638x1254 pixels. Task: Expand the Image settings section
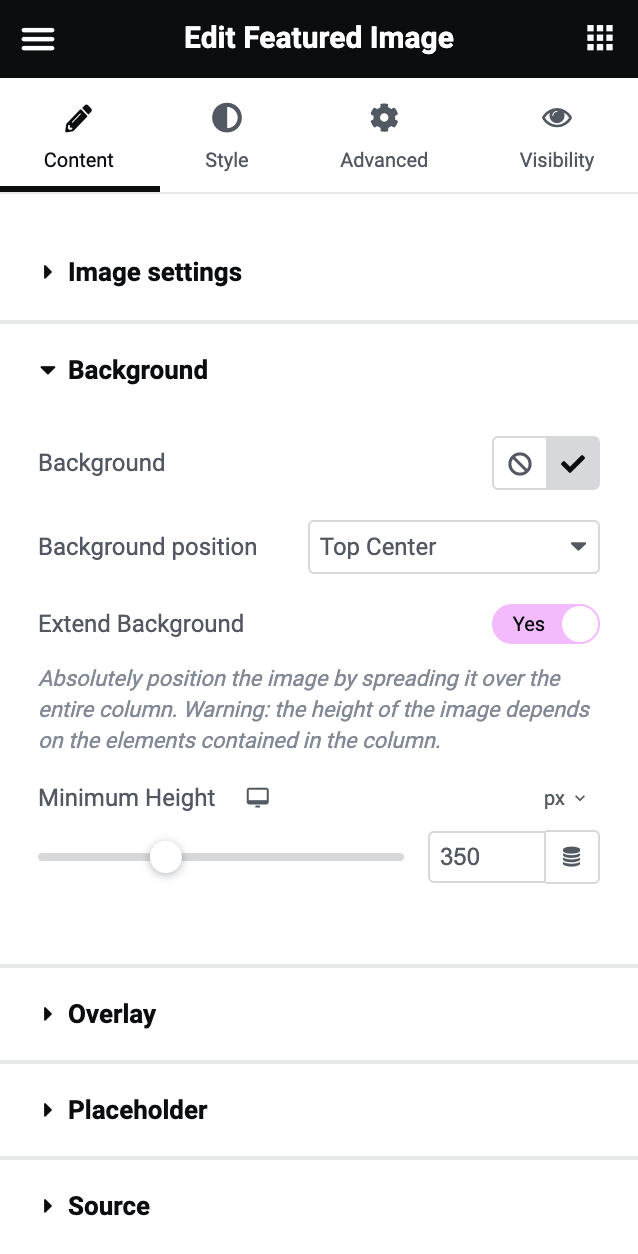(x=154, y=272)
